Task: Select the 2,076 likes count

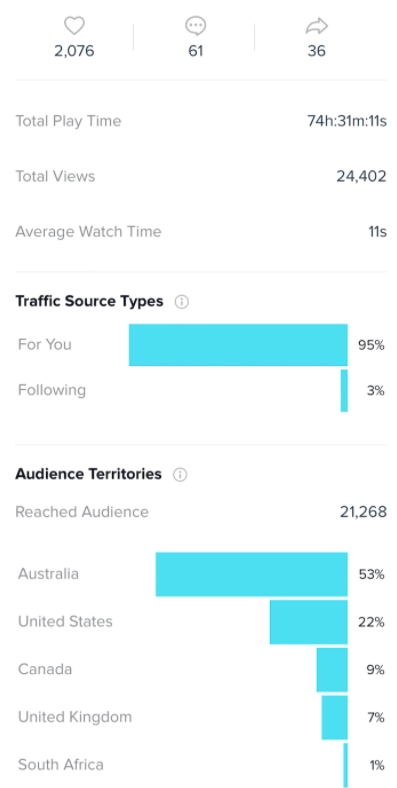Action: tap(74, 51)
